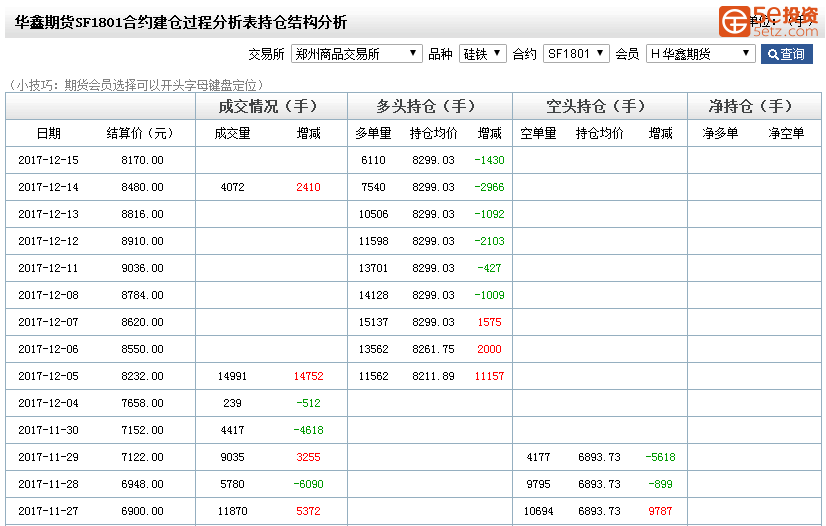Click the settlement price 8480.00

[142, 187]
